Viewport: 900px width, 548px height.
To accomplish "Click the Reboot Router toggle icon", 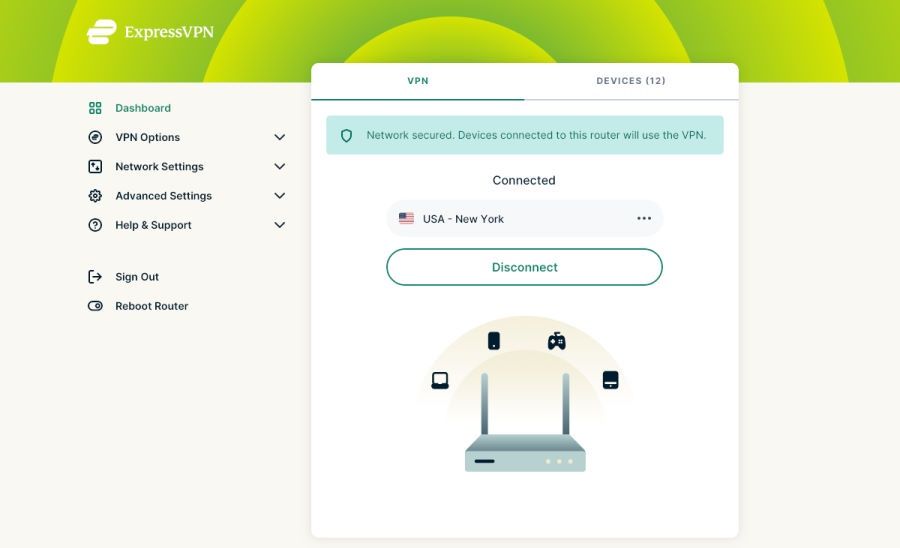I will pos(95,306).
